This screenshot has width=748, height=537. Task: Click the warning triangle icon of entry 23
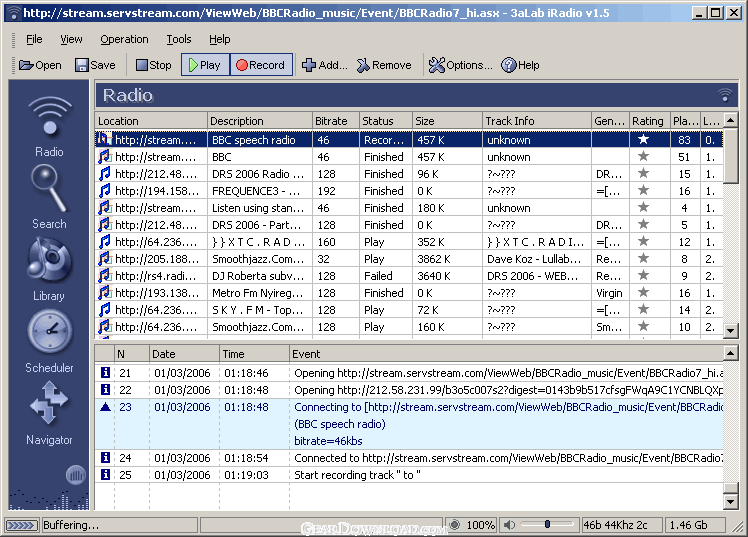tap(105, 407)
